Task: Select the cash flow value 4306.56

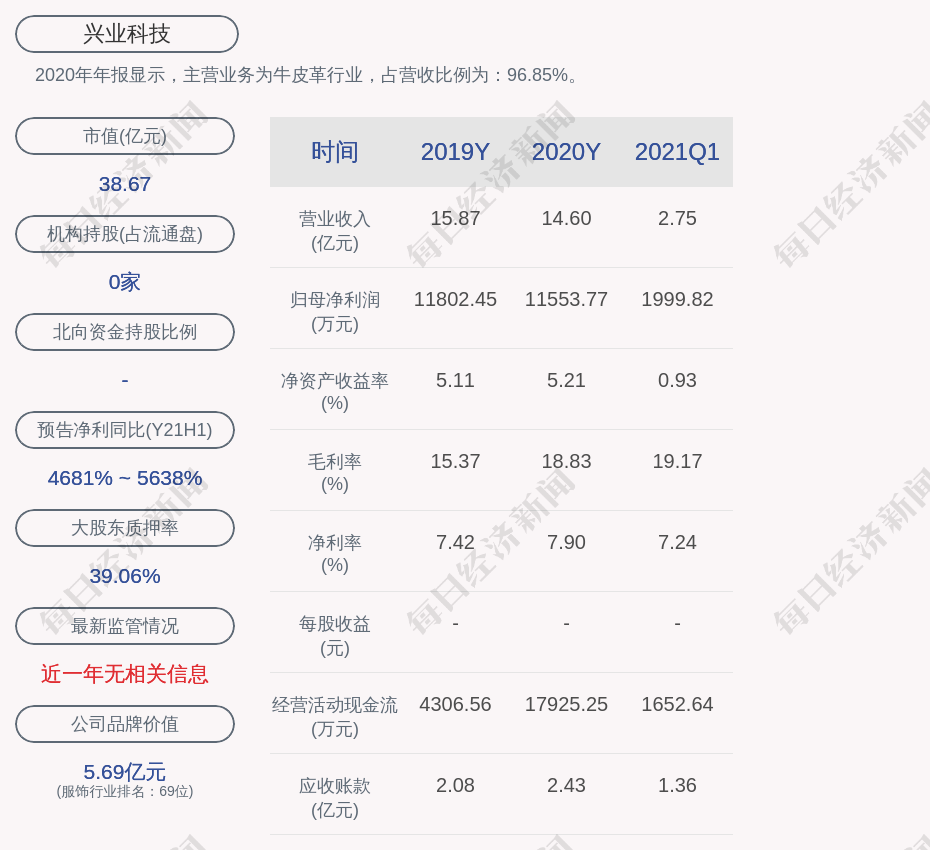Action: (x=455, y=704)
